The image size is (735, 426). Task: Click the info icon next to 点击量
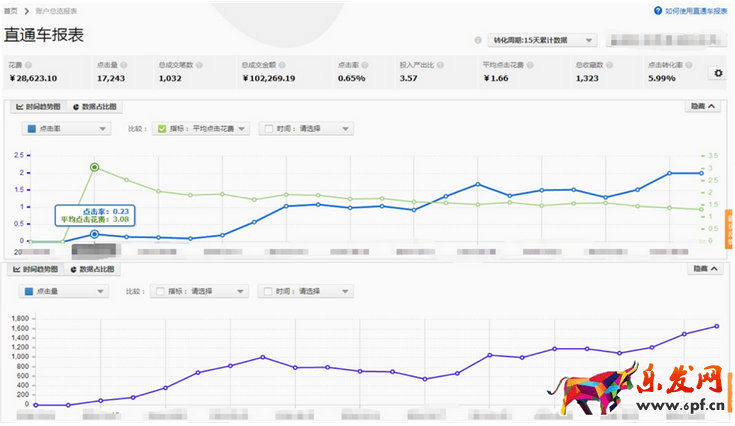coord(125,64)
